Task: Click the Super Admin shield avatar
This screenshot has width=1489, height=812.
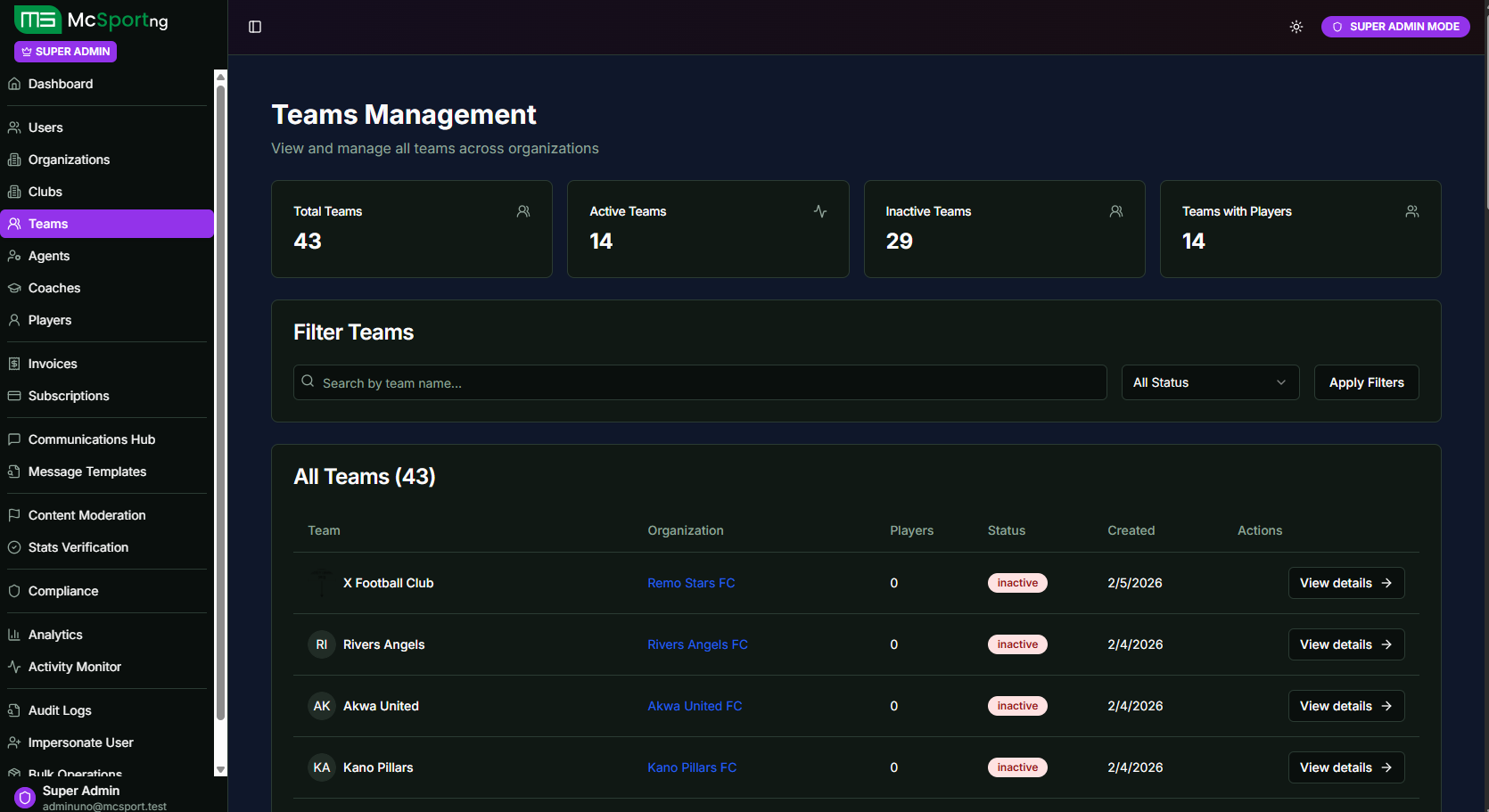Action: tap(25, 797)
